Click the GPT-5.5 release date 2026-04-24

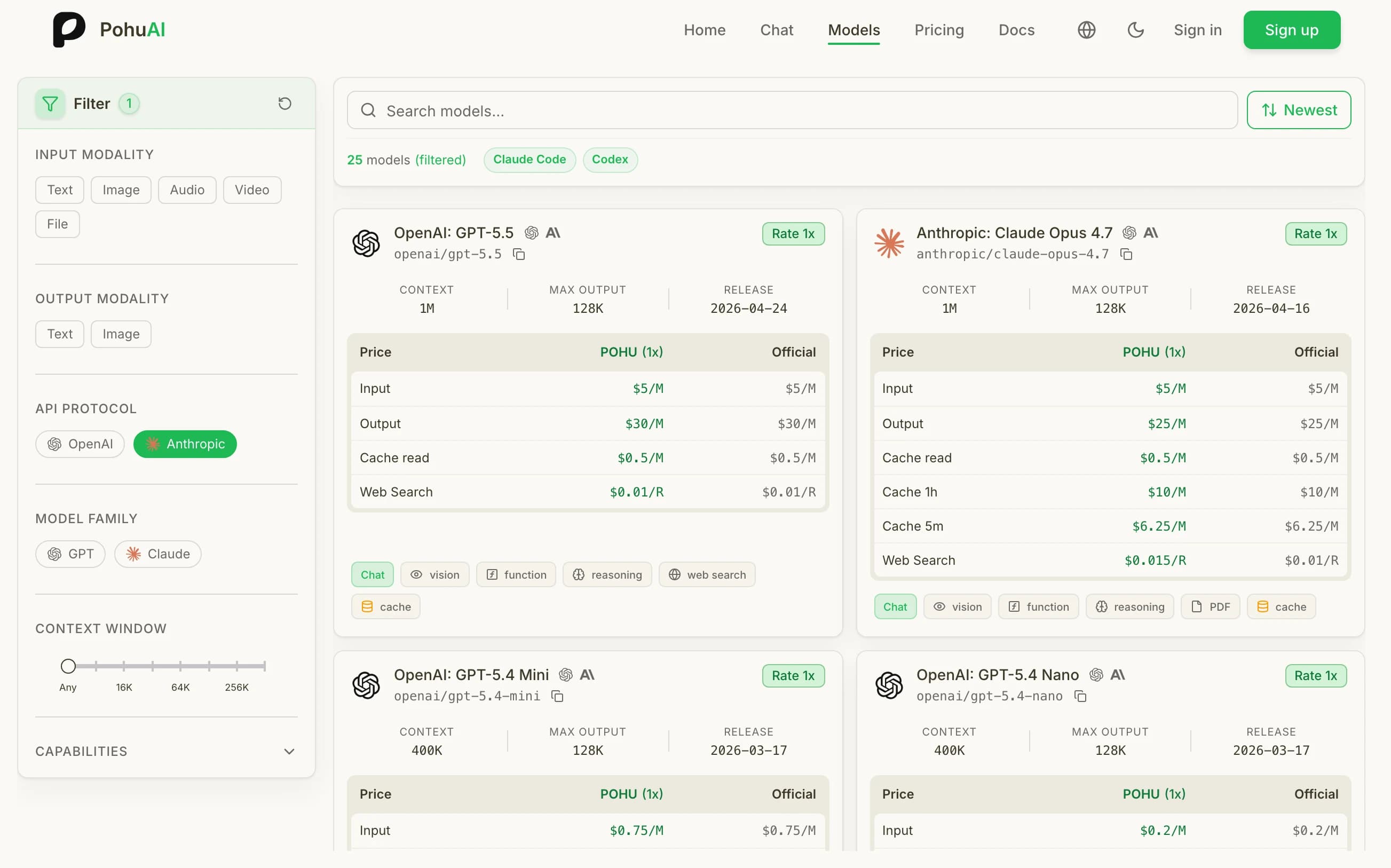(748, 308)
